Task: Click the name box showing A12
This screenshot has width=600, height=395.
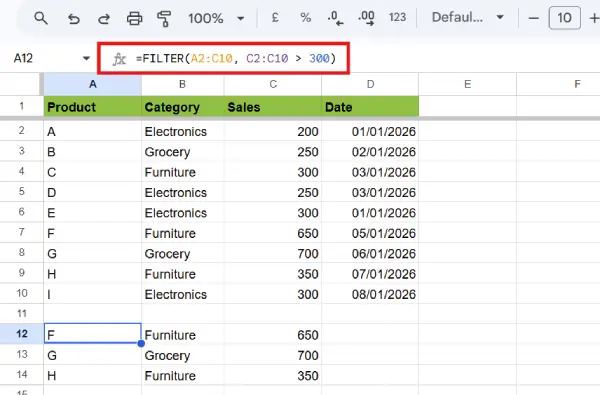Action: pyautogui.click(x=23, y=58)
